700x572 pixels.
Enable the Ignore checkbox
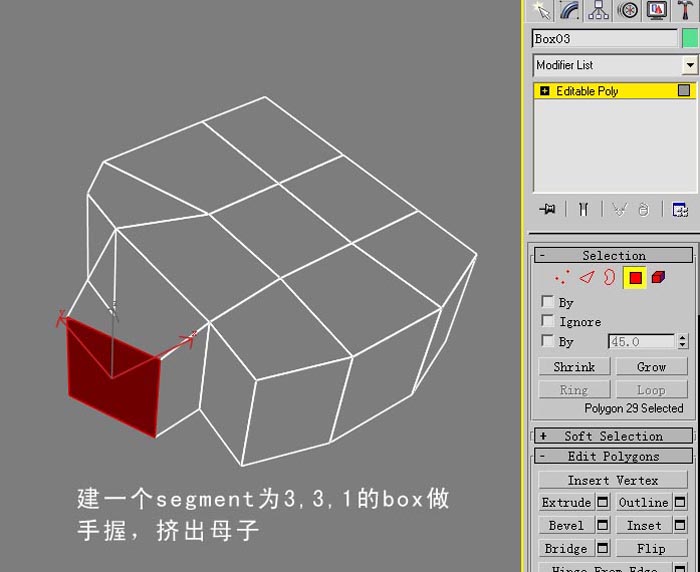[x=547, y=321]
